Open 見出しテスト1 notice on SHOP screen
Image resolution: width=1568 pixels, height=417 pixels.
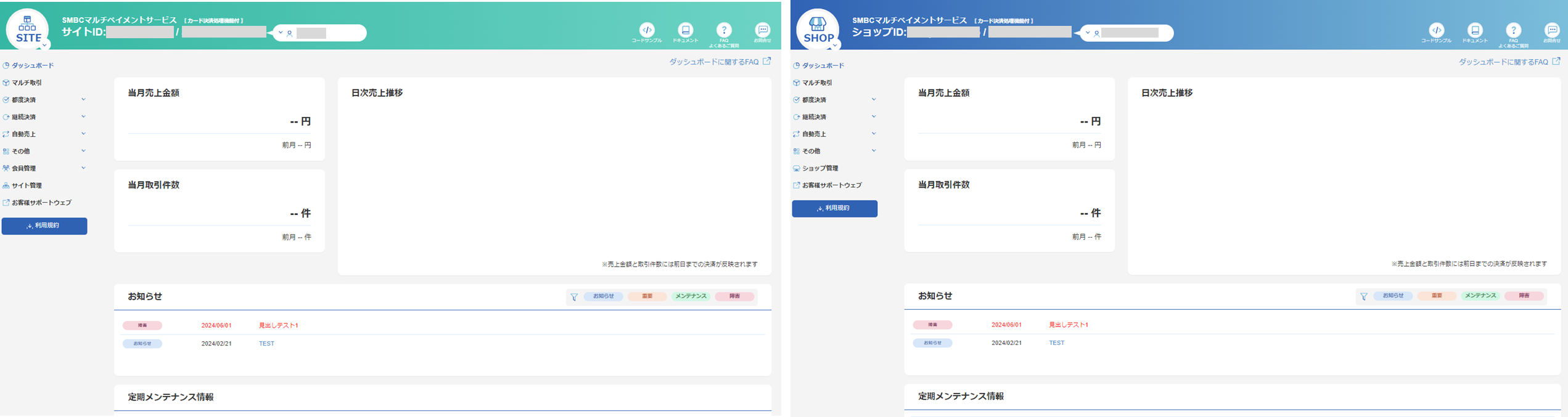(x=1069, y=325)
